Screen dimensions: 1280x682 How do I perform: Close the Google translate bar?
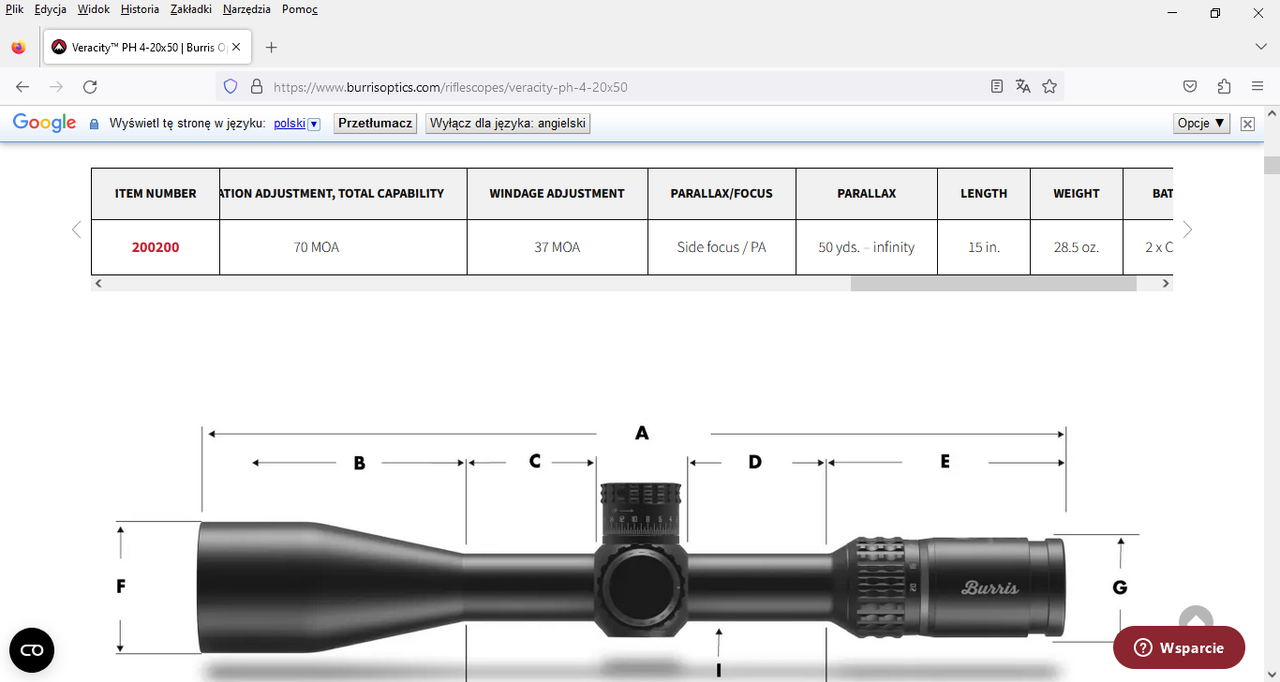tap(1247, 124)
